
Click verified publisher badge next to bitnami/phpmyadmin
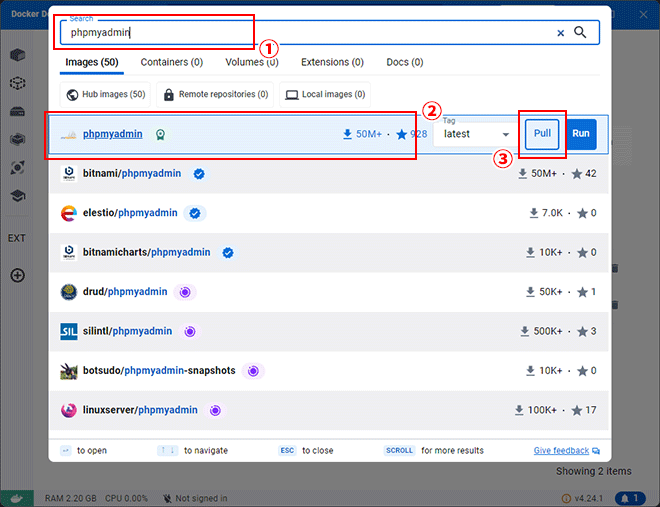pyautogui.click(x=199, y=174)
